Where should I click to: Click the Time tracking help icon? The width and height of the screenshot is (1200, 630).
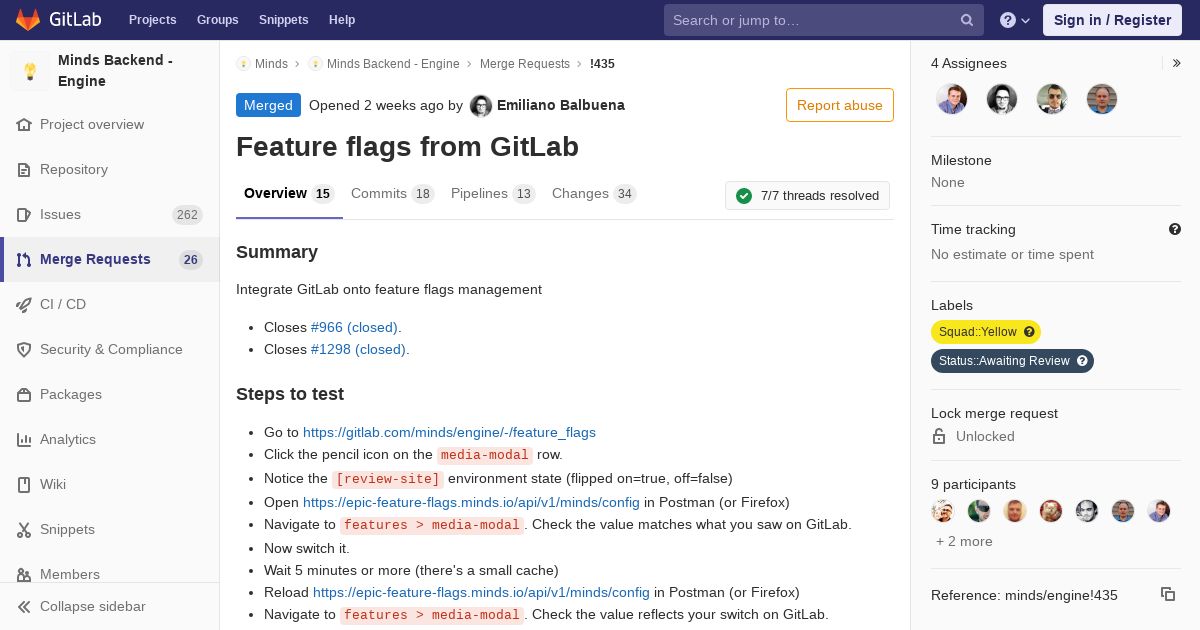tap(1175, 229)
